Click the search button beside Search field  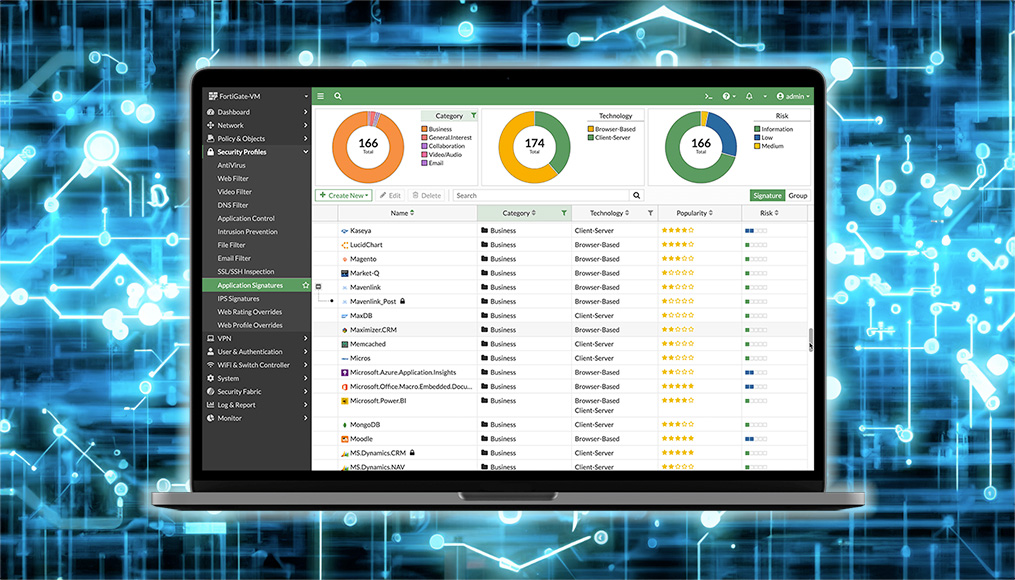pyautogui.click(x=637, y=195)
